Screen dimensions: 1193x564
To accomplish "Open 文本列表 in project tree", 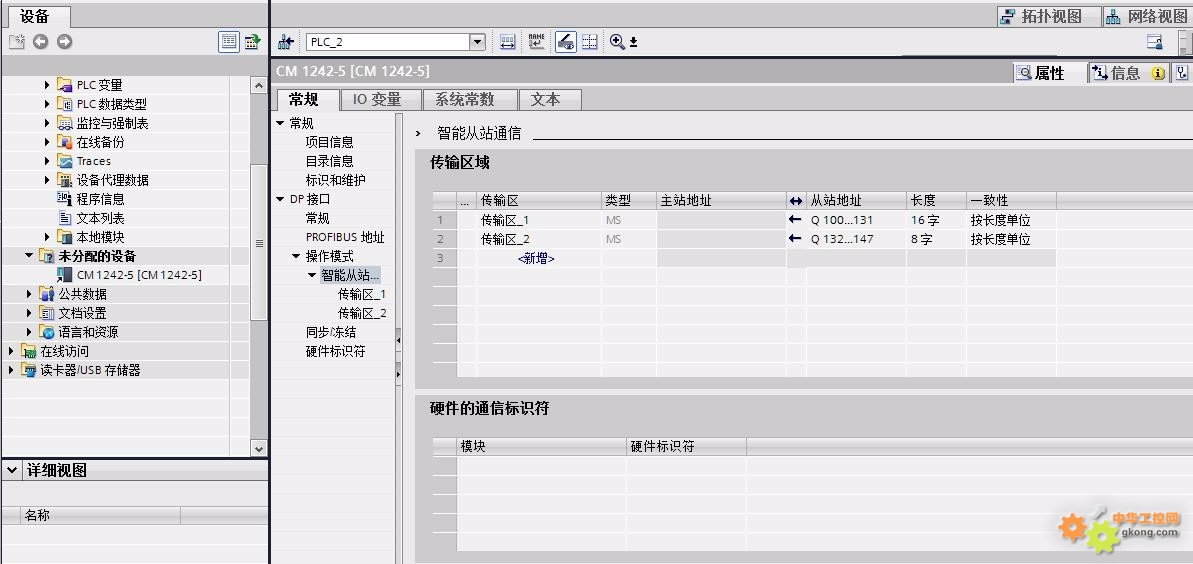I will pyautogui.click(x=100, y=218).
